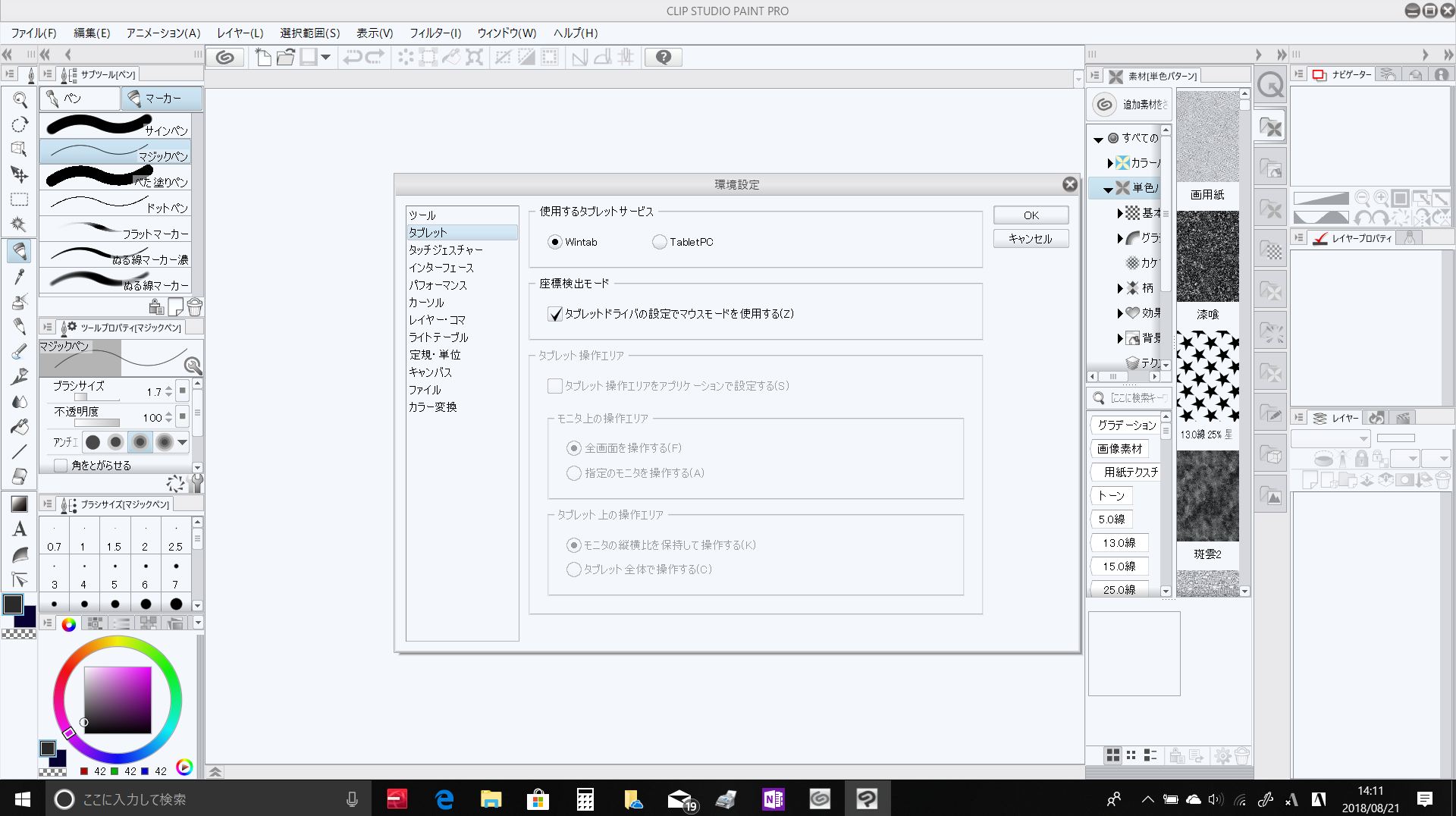The width and height of the screenshot is (1456, 816).
Task: Select the Wintab radio button
Action: pyautogui.click(x=555, y=242)
